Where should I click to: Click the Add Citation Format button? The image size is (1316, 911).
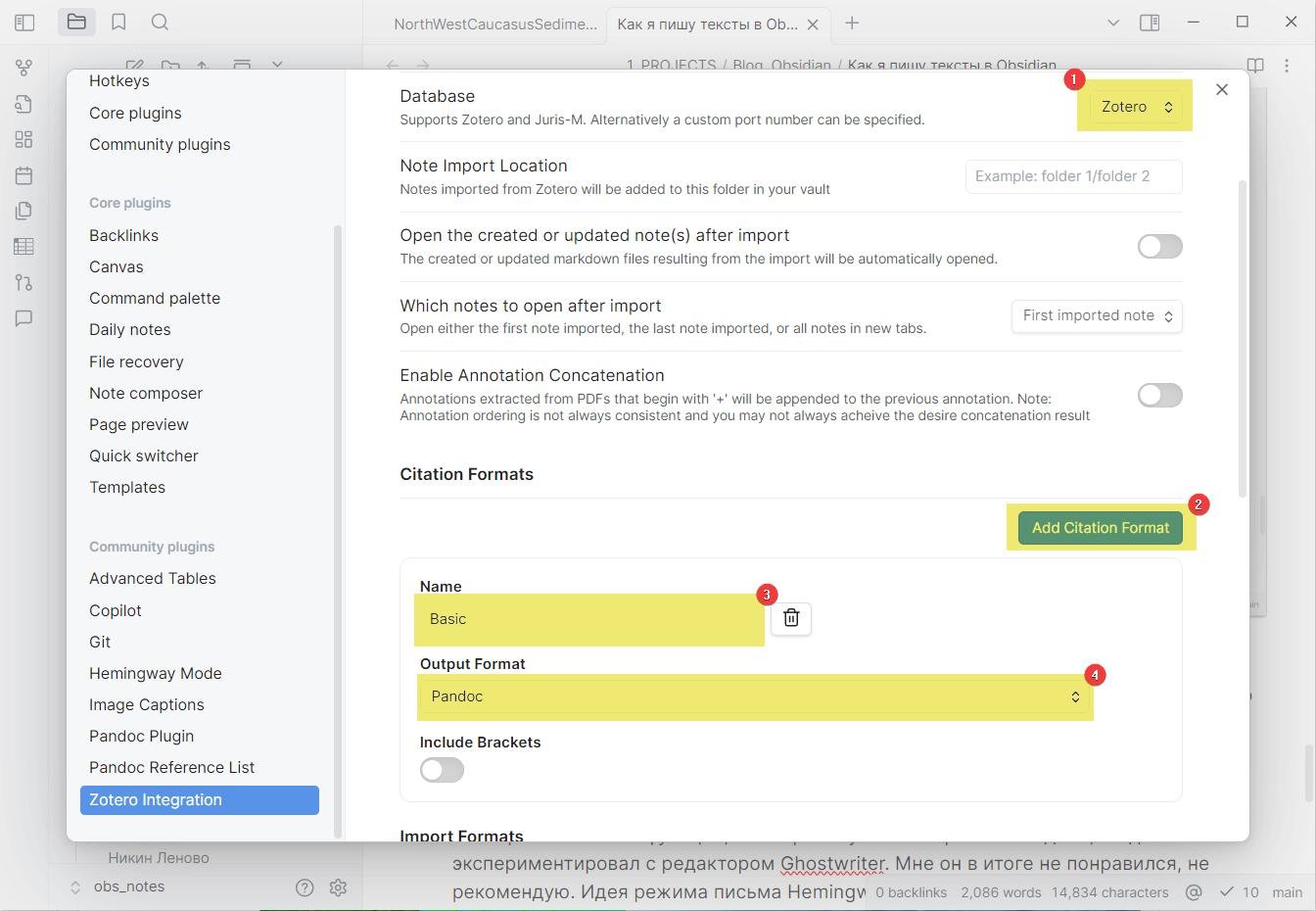(x=1100, y=527)
